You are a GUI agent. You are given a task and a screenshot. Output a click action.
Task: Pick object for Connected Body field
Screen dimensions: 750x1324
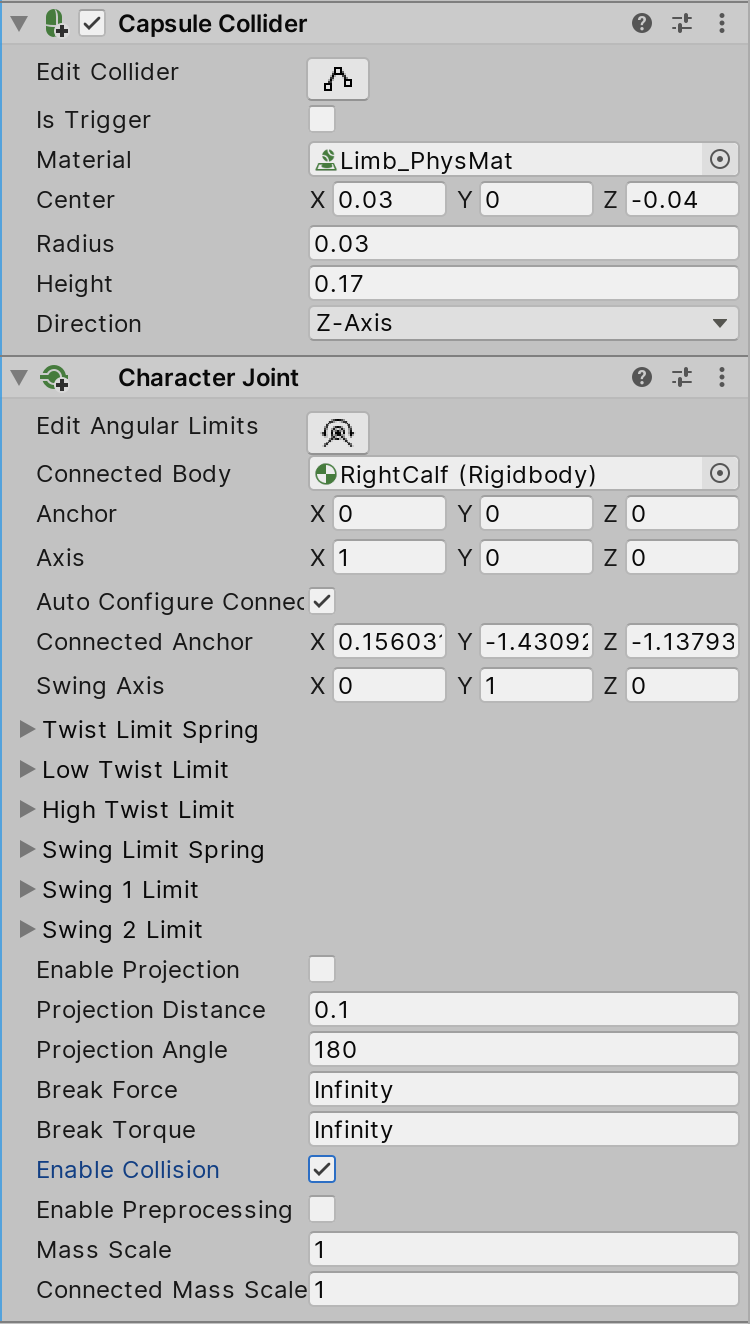pyautogui.click(x=720, y=473)
